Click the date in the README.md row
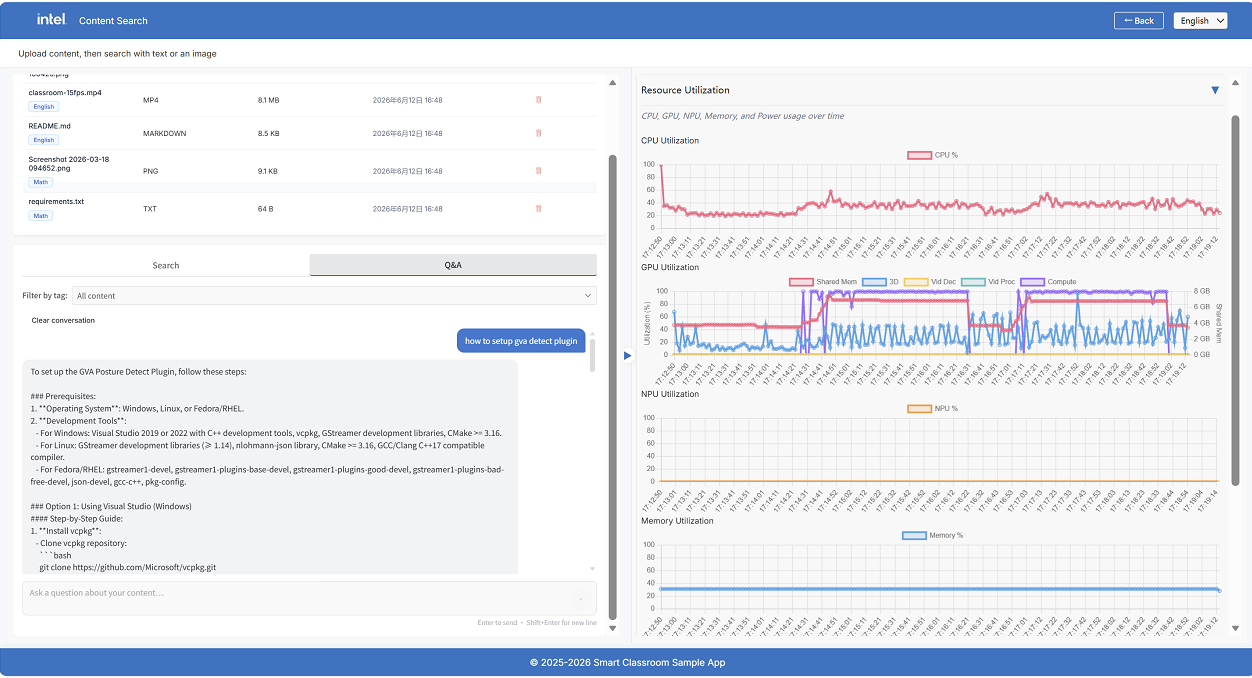 pos(407,133)
